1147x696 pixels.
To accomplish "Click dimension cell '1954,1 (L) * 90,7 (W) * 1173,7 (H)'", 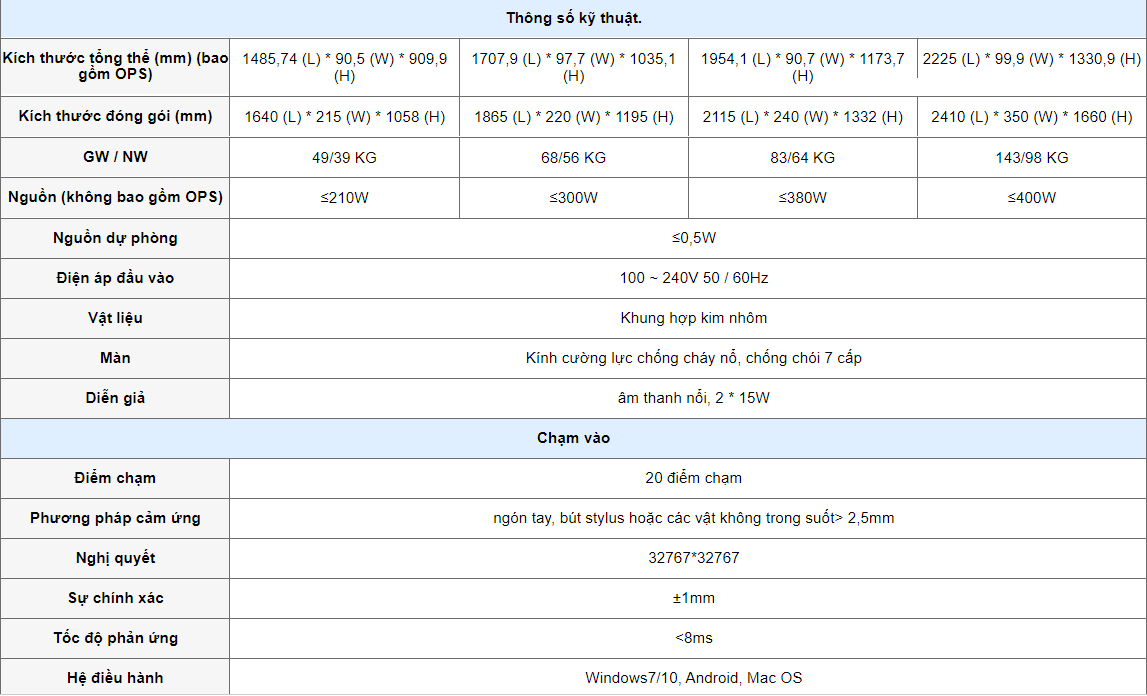I will [802, 67].
